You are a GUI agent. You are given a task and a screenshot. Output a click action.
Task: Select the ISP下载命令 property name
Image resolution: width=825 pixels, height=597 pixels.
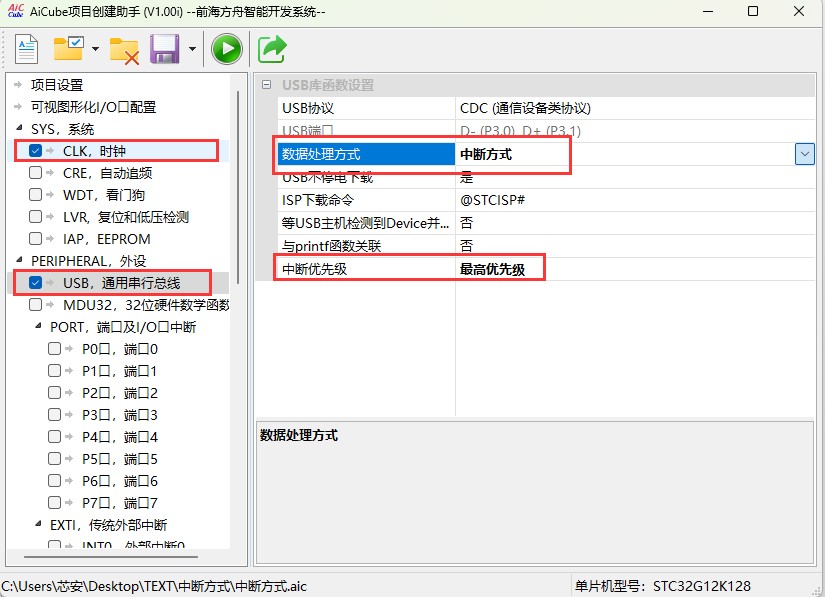coord(318,200)
